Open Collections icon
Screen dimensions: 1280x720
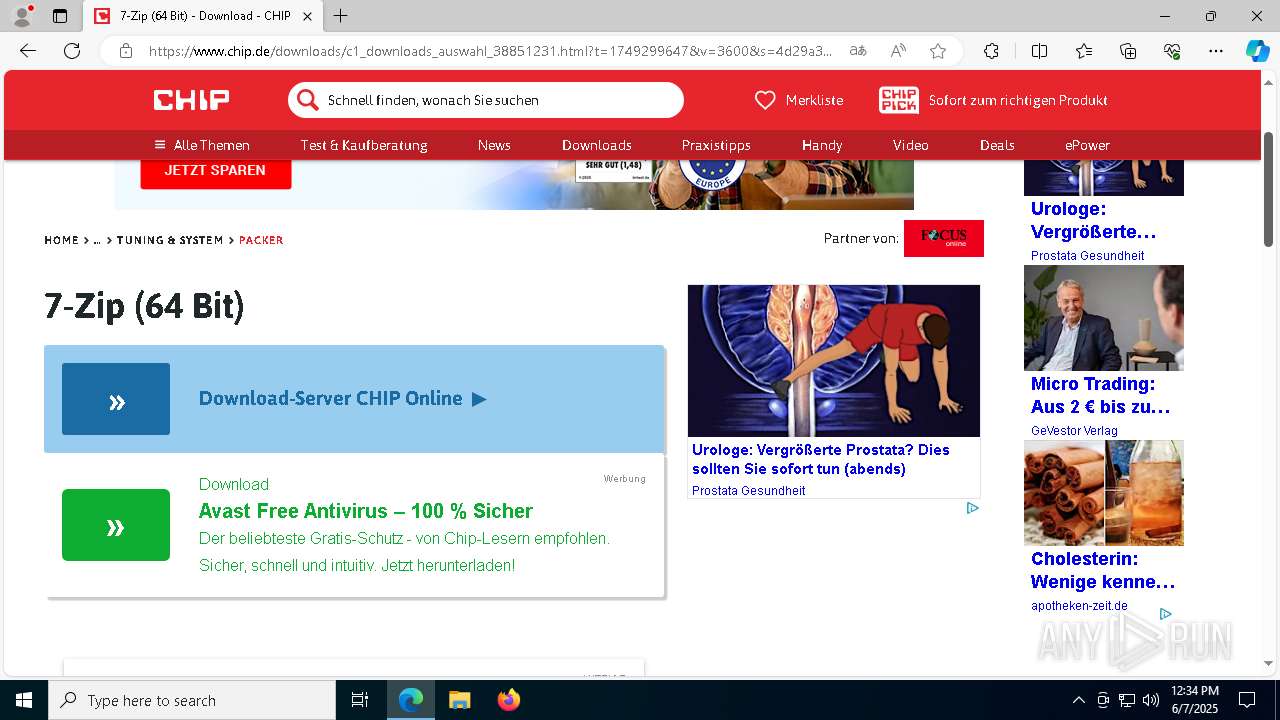tap(1128, 51)
